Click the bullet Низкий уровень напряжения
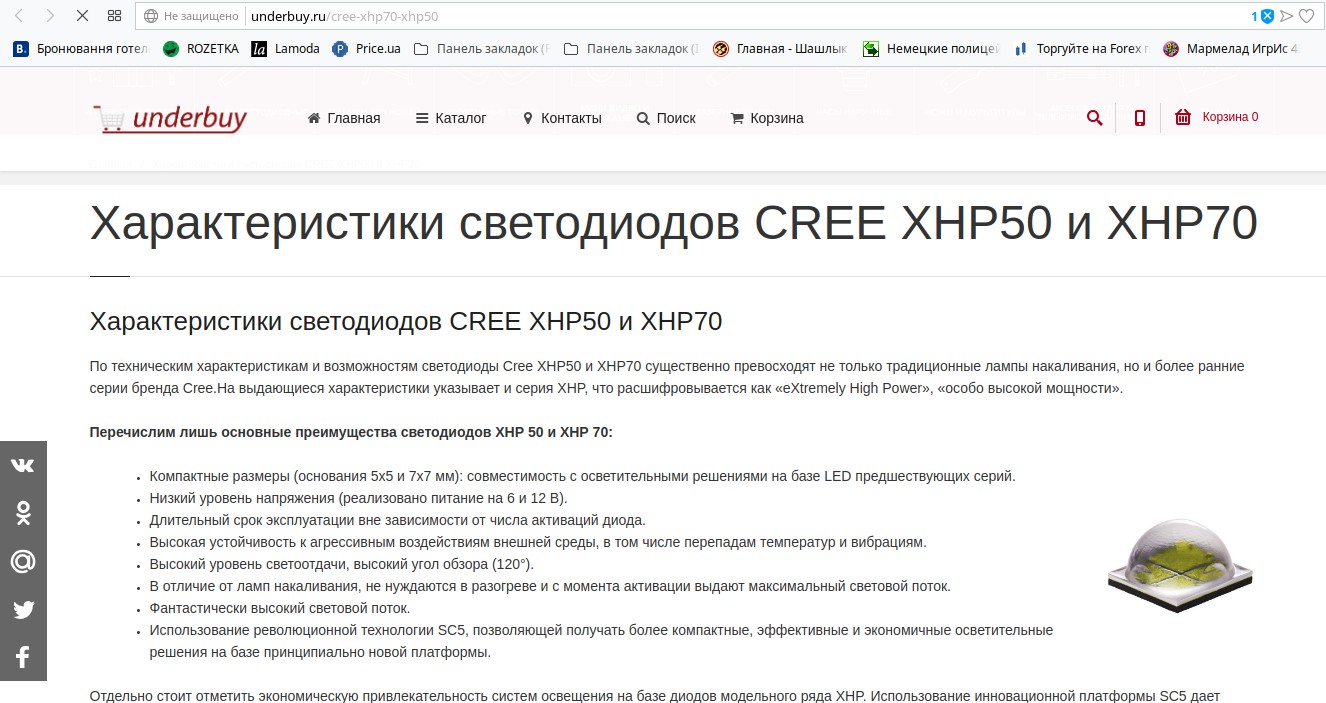This screenshot has height=703, width=1326. 358,498
